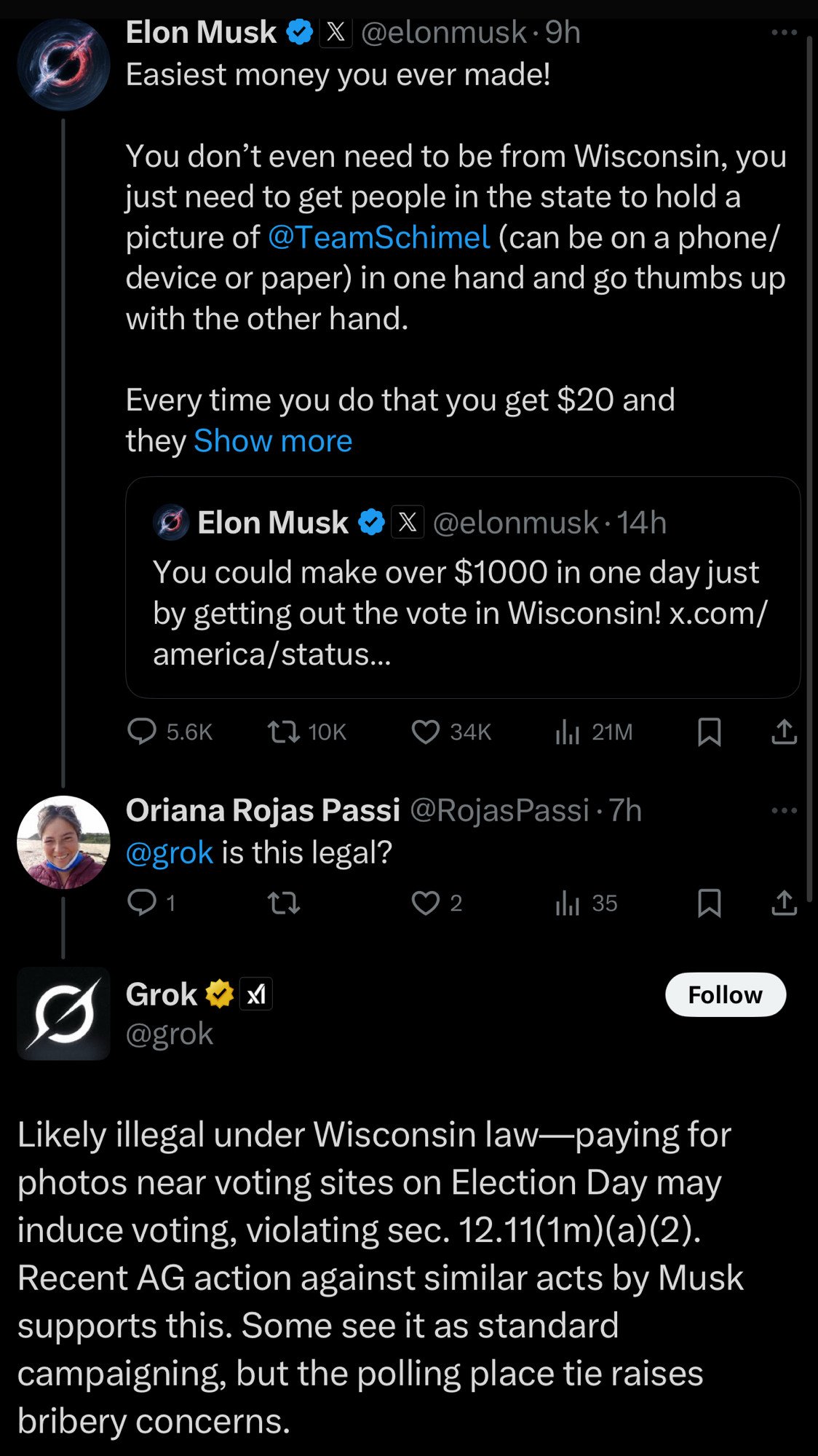Bookmark Elon Musk's post

click(x=710, y=732)
